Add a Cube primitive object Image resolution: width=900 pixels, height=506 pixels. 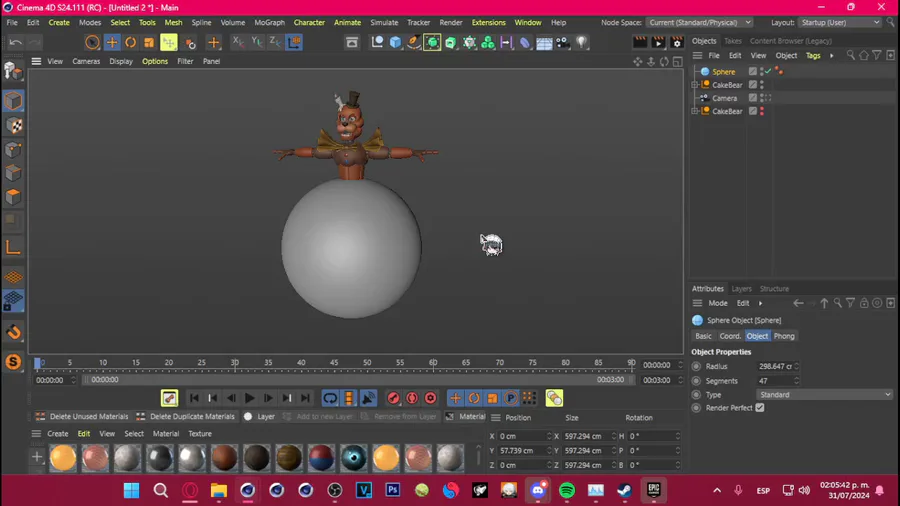click(x=395, y=42)
